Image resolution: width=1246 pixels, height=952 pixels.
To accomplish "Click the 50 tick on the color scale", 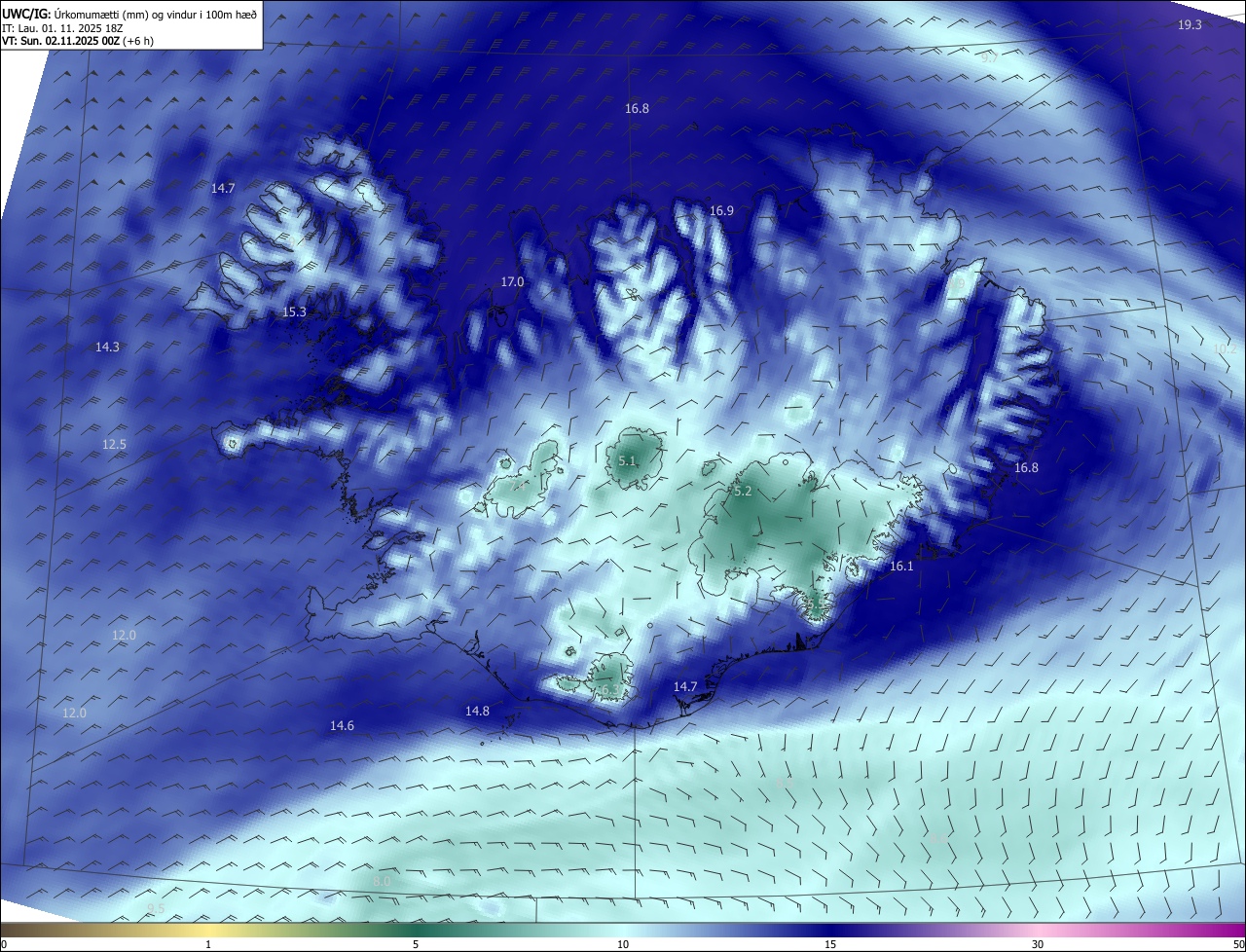I will tap(1238, 944).
